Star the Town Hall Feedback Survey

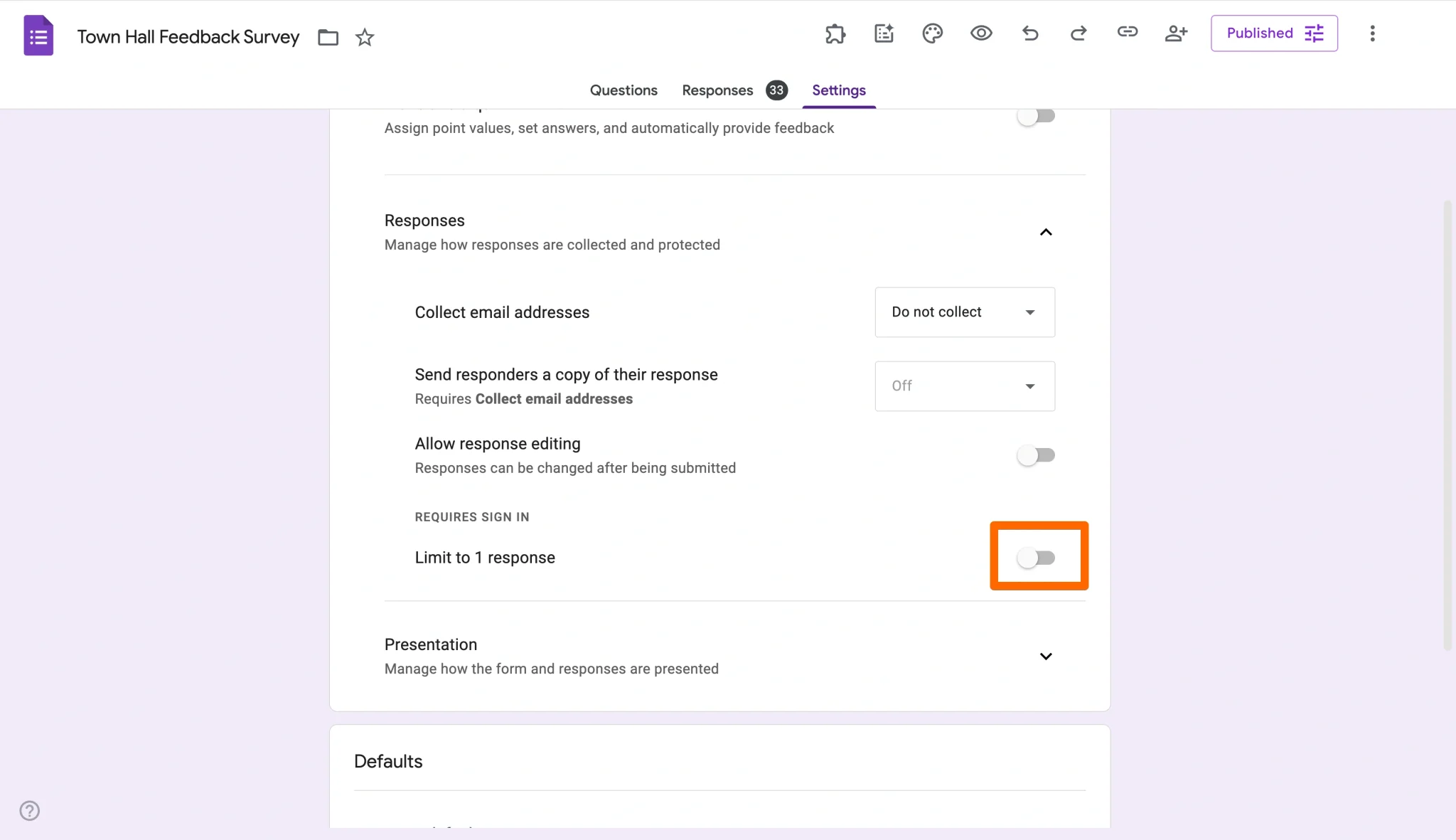point(365,37)
